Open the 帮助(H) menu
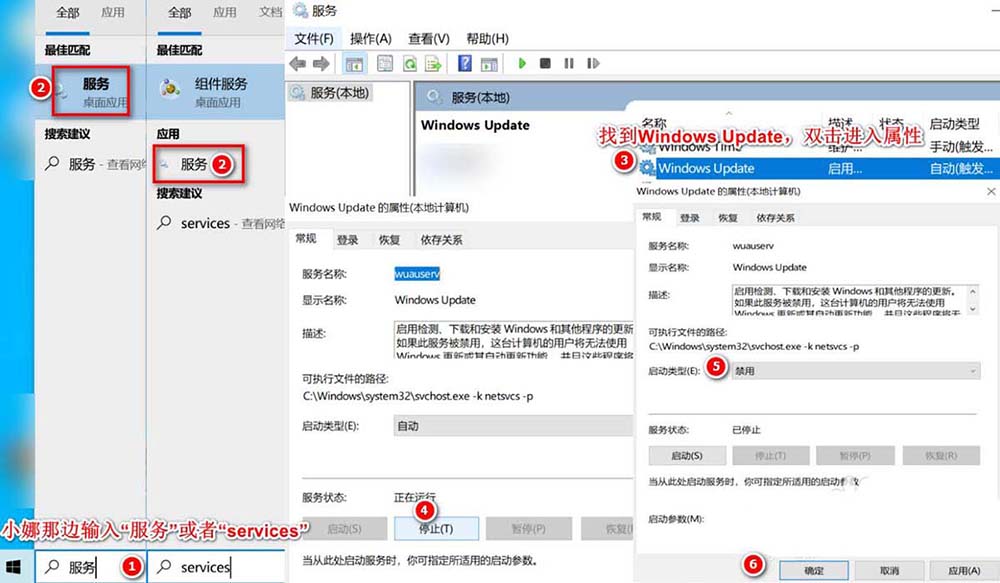Screen dimensions: 1000x583 [x=487, y=39]
